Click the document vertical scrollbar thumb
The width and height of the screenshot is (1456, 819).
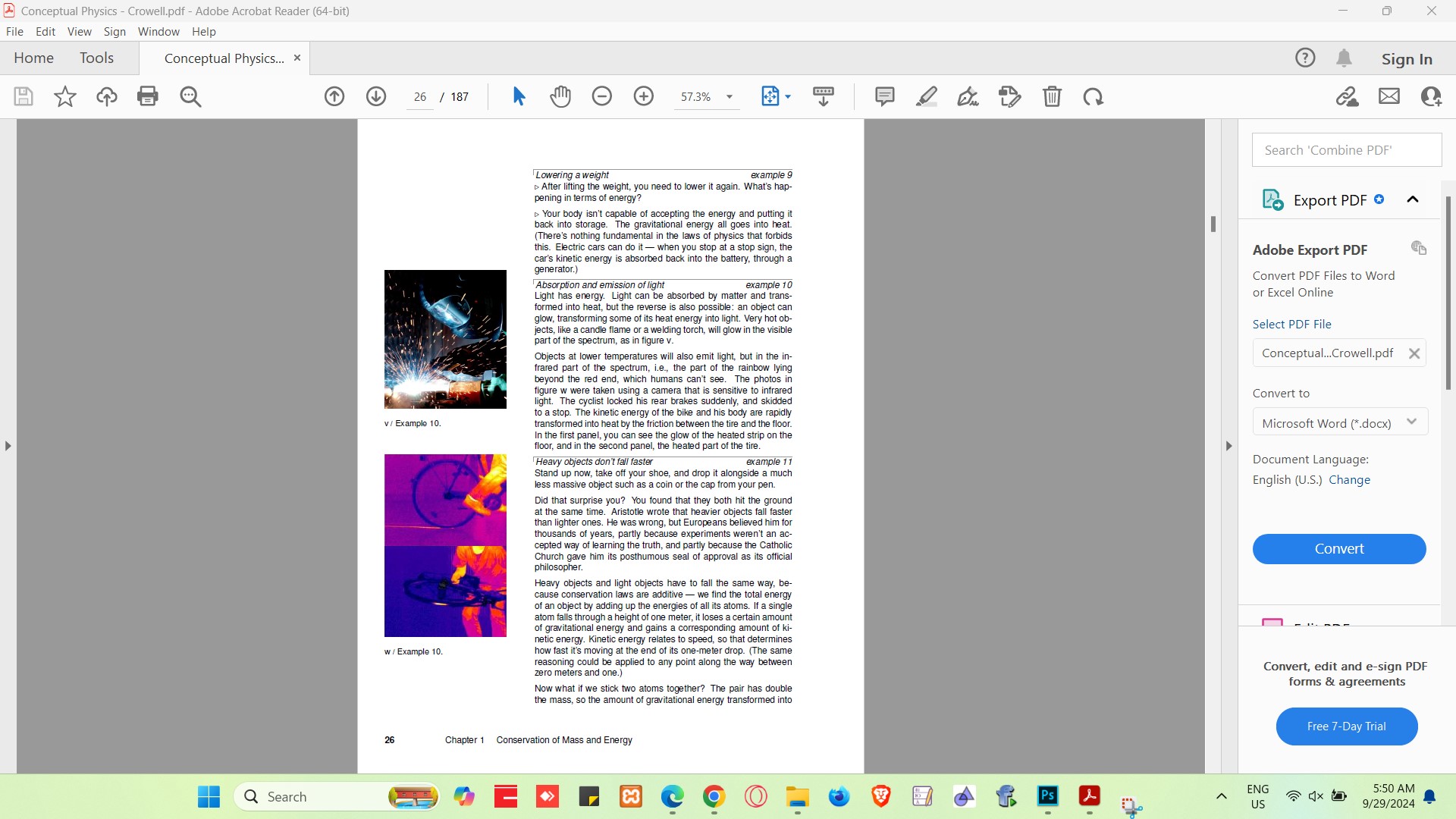pyautogui.click(x=1213, y=224)
